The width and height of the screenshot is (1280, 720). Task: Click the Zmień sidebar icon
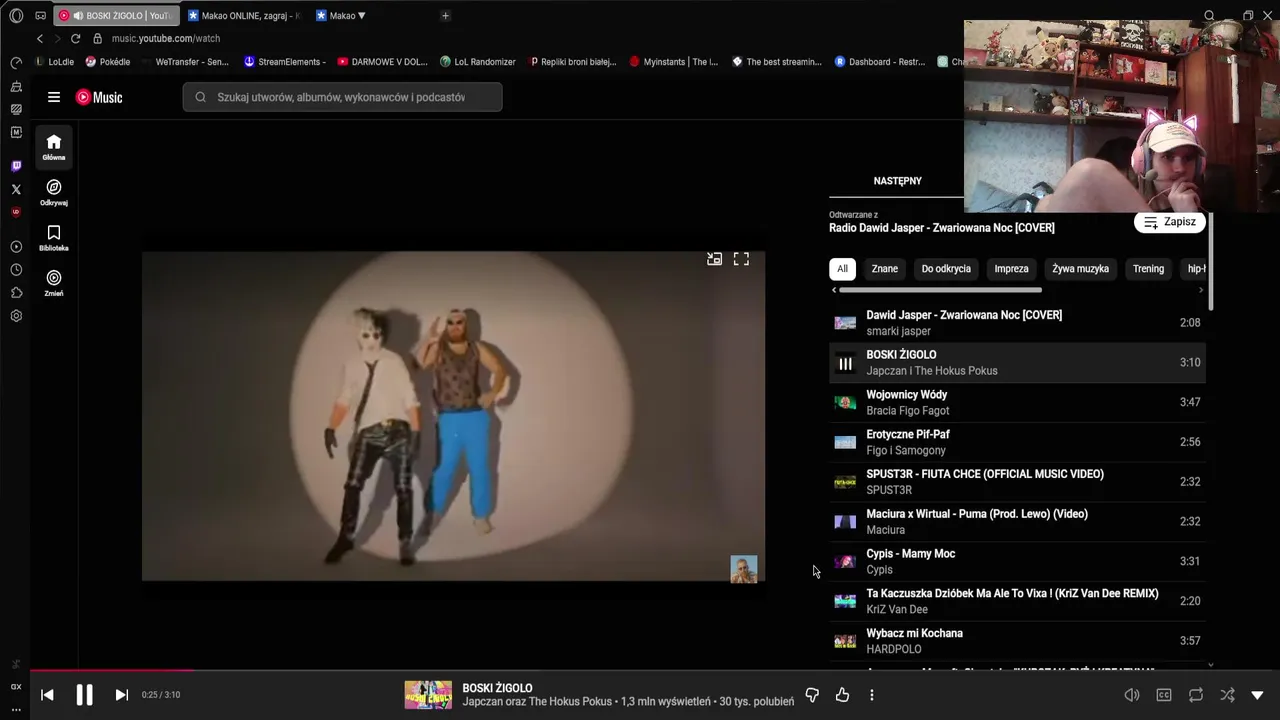tap(54, 283)
